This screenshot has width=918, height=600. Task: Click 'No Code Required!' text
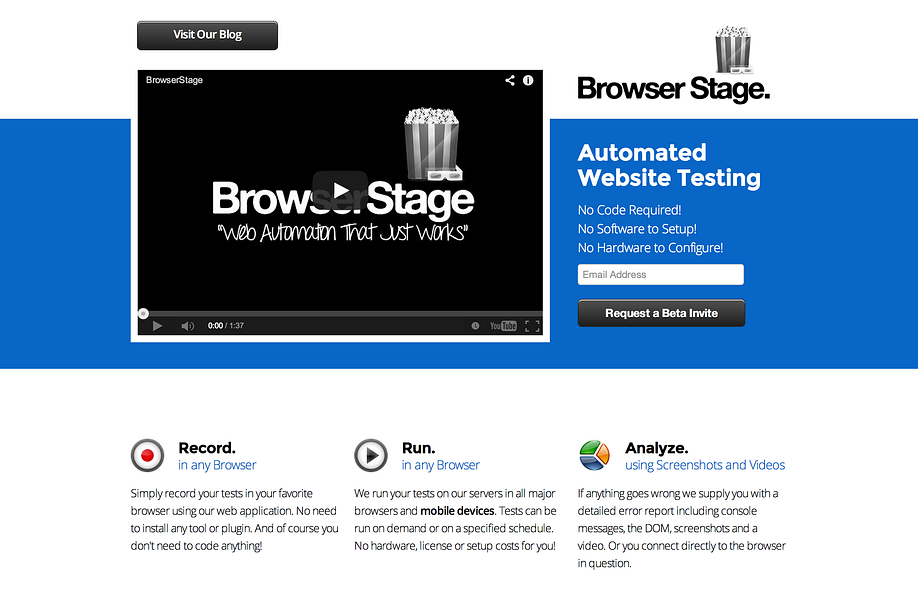pyautogui.click(x=629, y=210)
